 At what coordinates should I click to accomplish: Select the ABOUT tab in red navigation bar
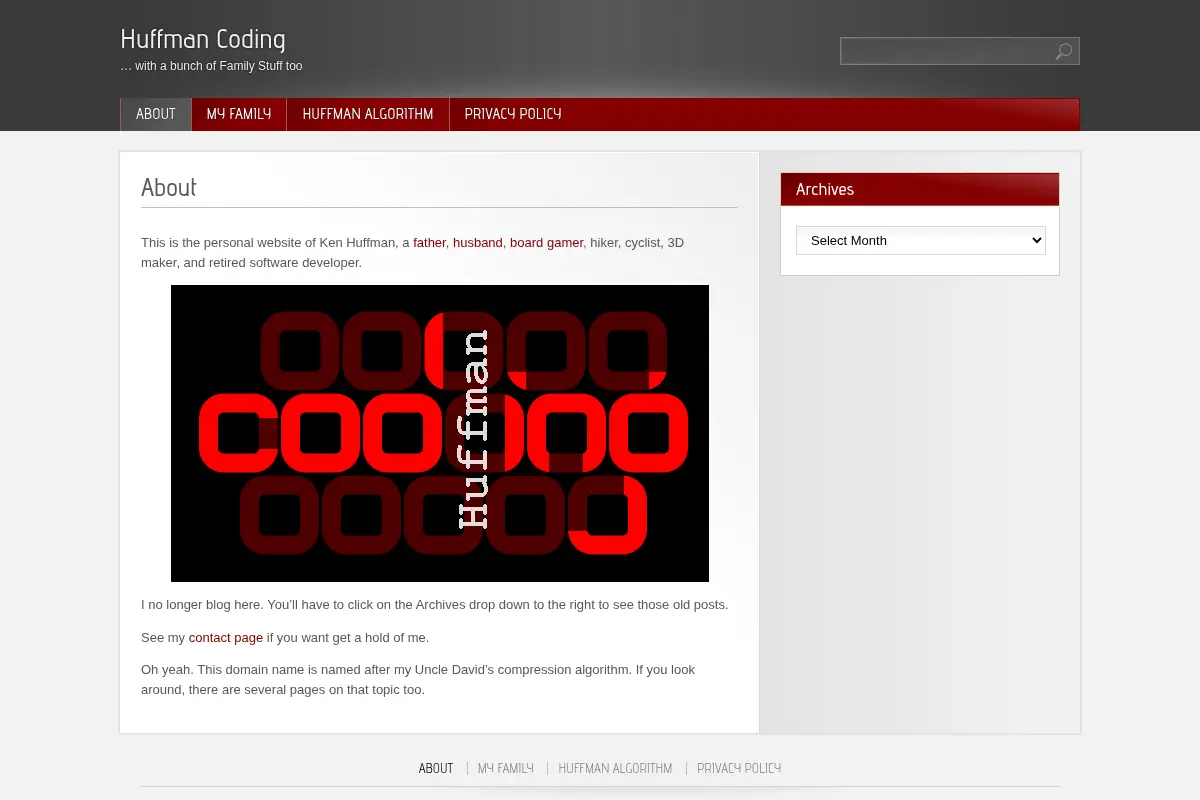156,114
